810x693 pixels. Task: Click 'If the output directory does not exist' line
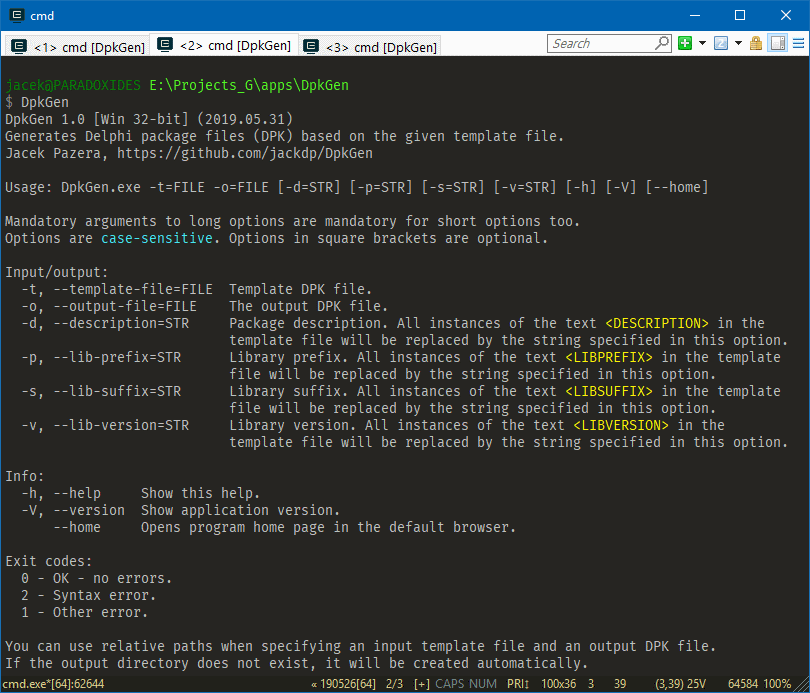pos(297,663)
